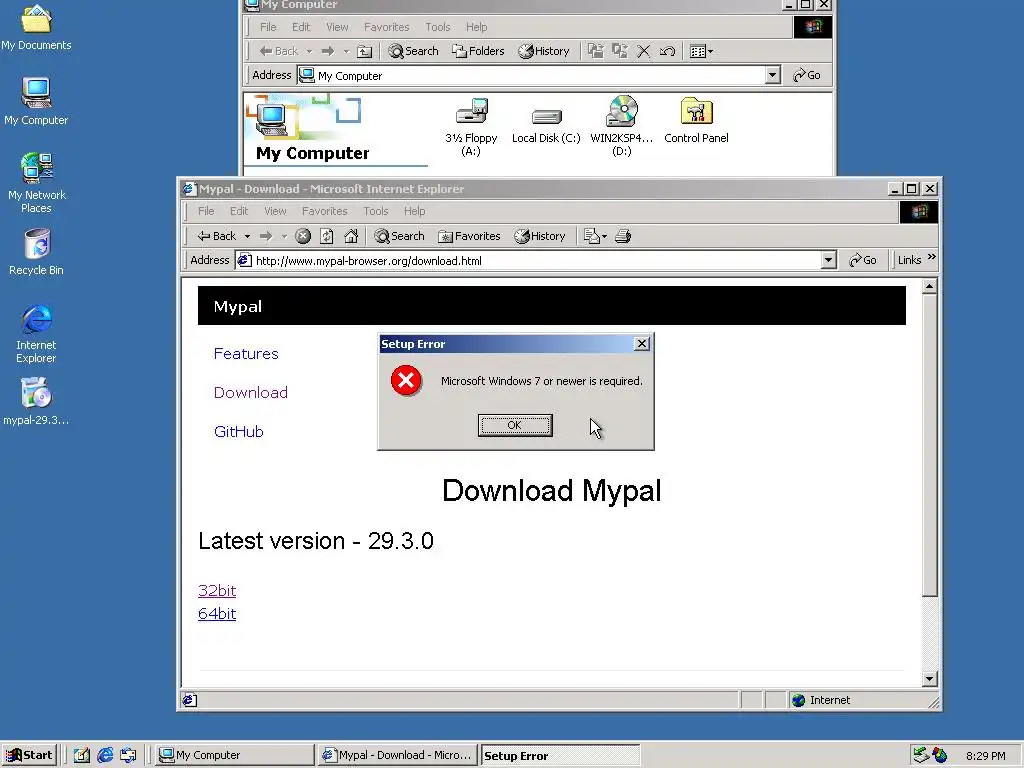The image size is (1024, 768).
Task: Click Back button in Internet Explorer
Action: pos(217,236)
